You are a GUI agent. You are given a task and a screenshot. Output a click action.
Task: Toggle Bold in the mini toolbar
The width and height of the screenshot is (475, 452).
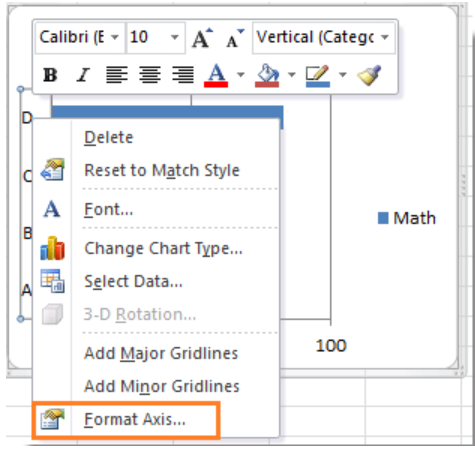coord(50,74)
